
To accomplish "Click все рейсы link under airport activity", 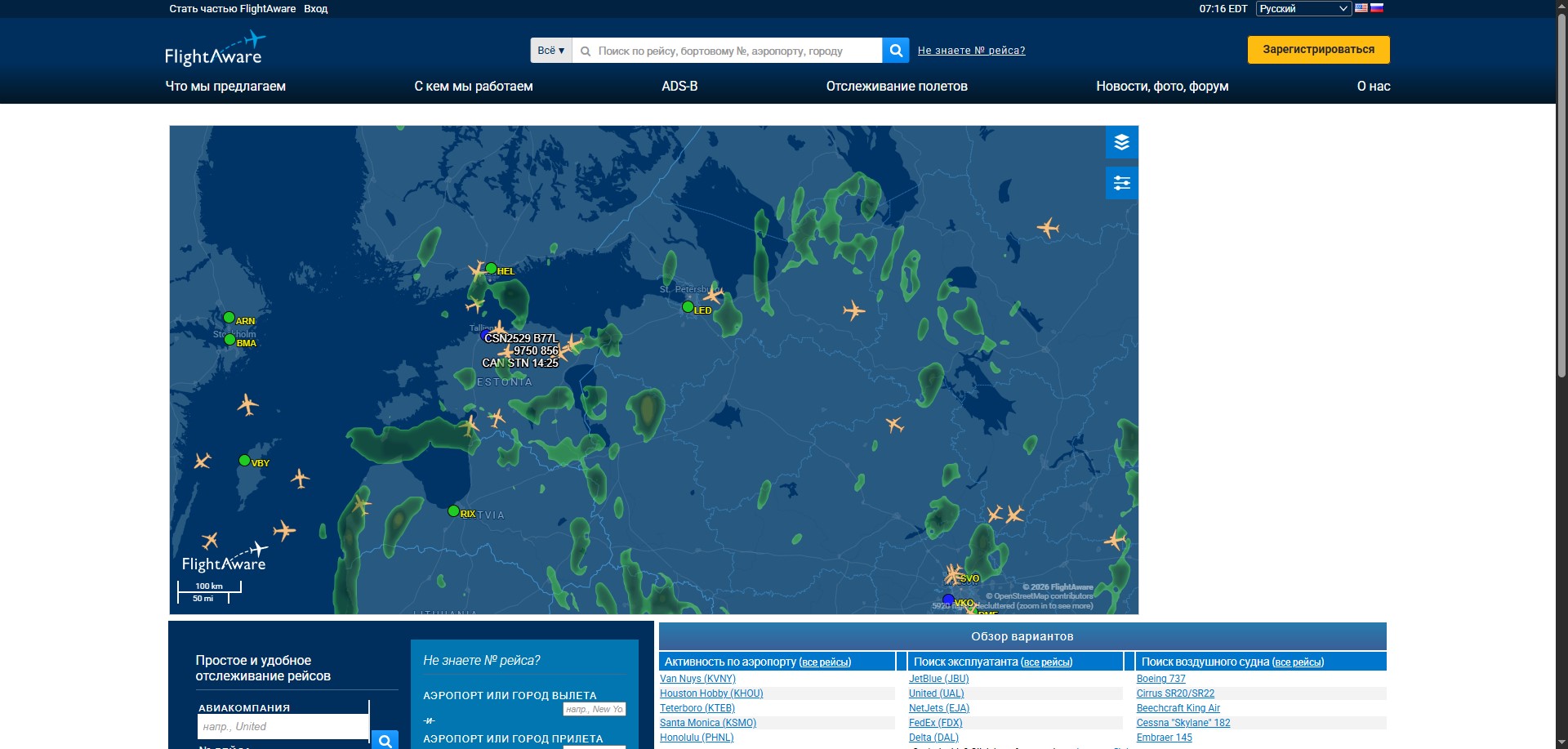I will click(825, 662).
